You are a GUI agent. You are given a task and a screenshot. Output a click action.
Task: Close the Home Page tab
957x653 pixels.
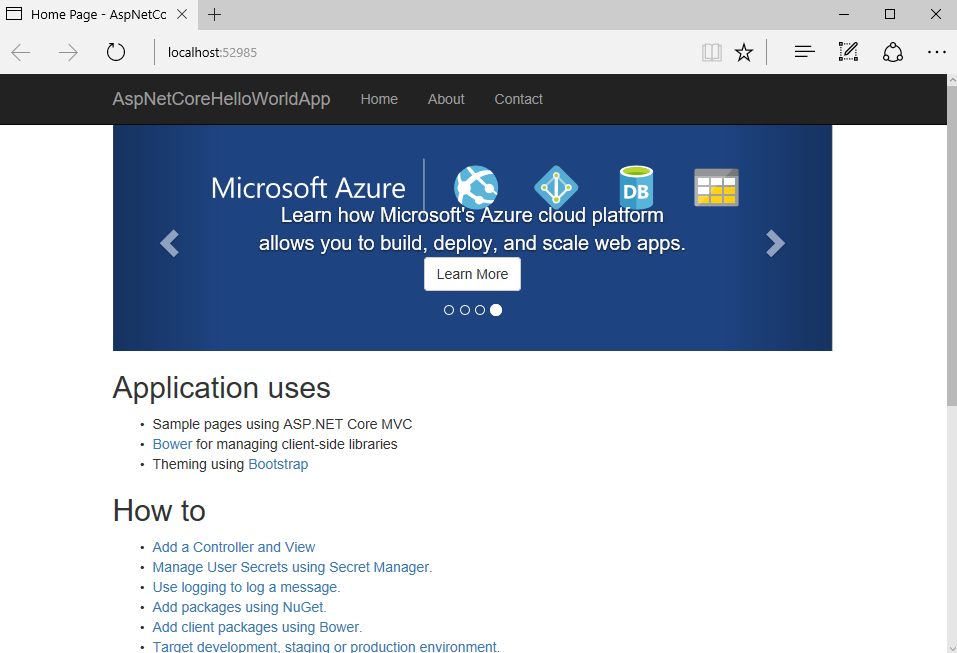tap(182, 14)
